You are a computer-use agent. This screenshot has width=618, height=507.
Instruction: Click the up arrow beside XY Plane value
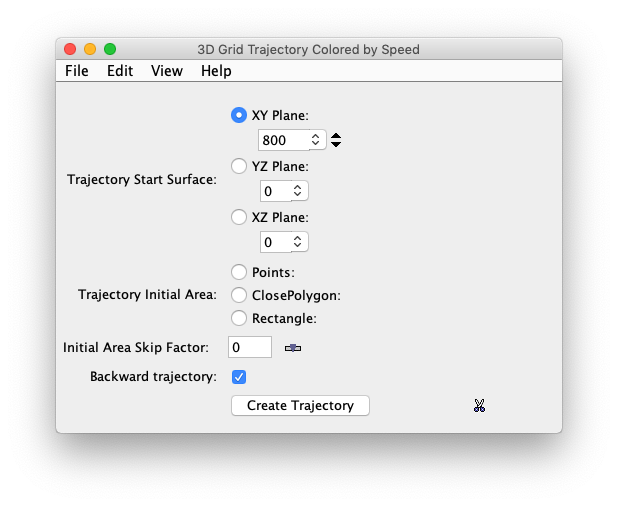click(336, 136)
